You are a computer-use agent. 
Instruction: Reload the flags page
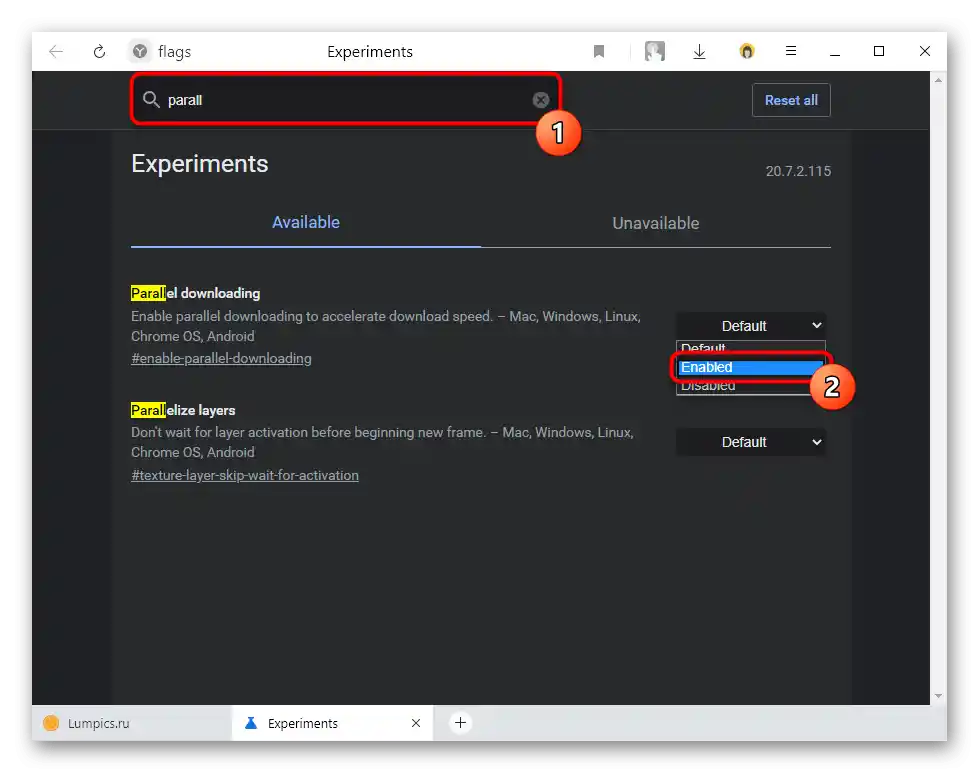click(x=99, y=51)
